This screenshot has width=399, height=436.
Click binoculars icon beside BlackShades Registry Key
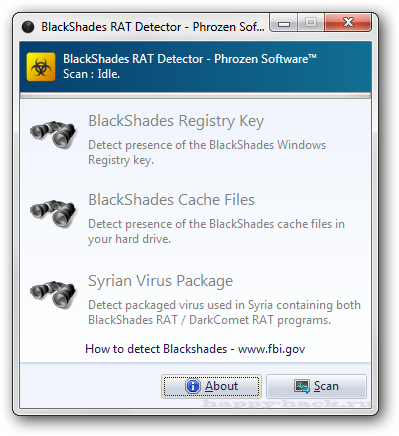53,134
